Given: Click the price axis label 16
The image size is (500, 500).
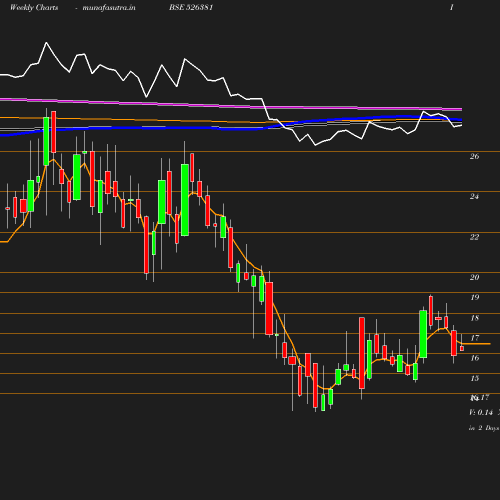Looking at the screenshot, I should pos(474,358).
